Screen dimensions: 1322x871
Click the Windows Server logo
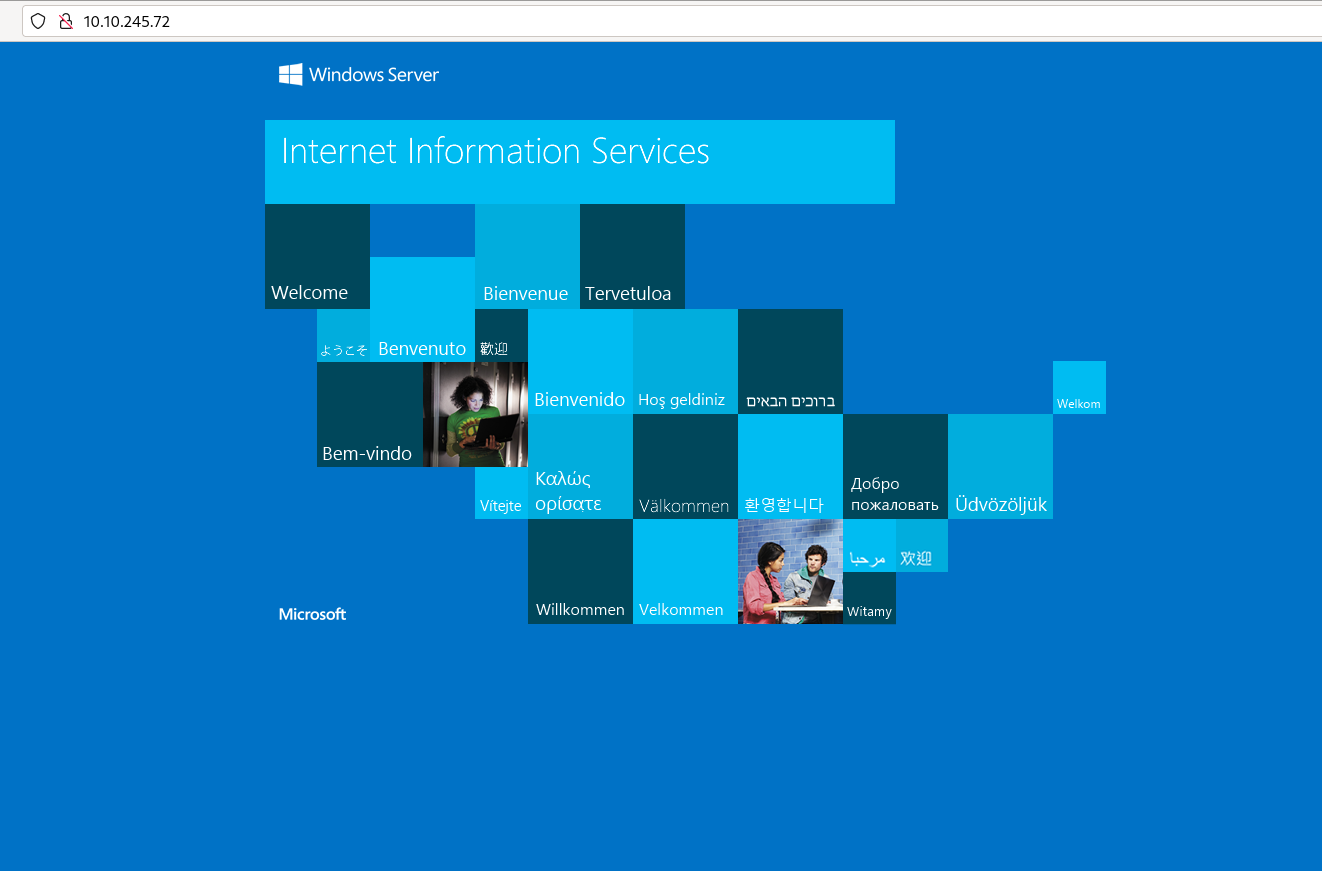click(x=359, y=74)
